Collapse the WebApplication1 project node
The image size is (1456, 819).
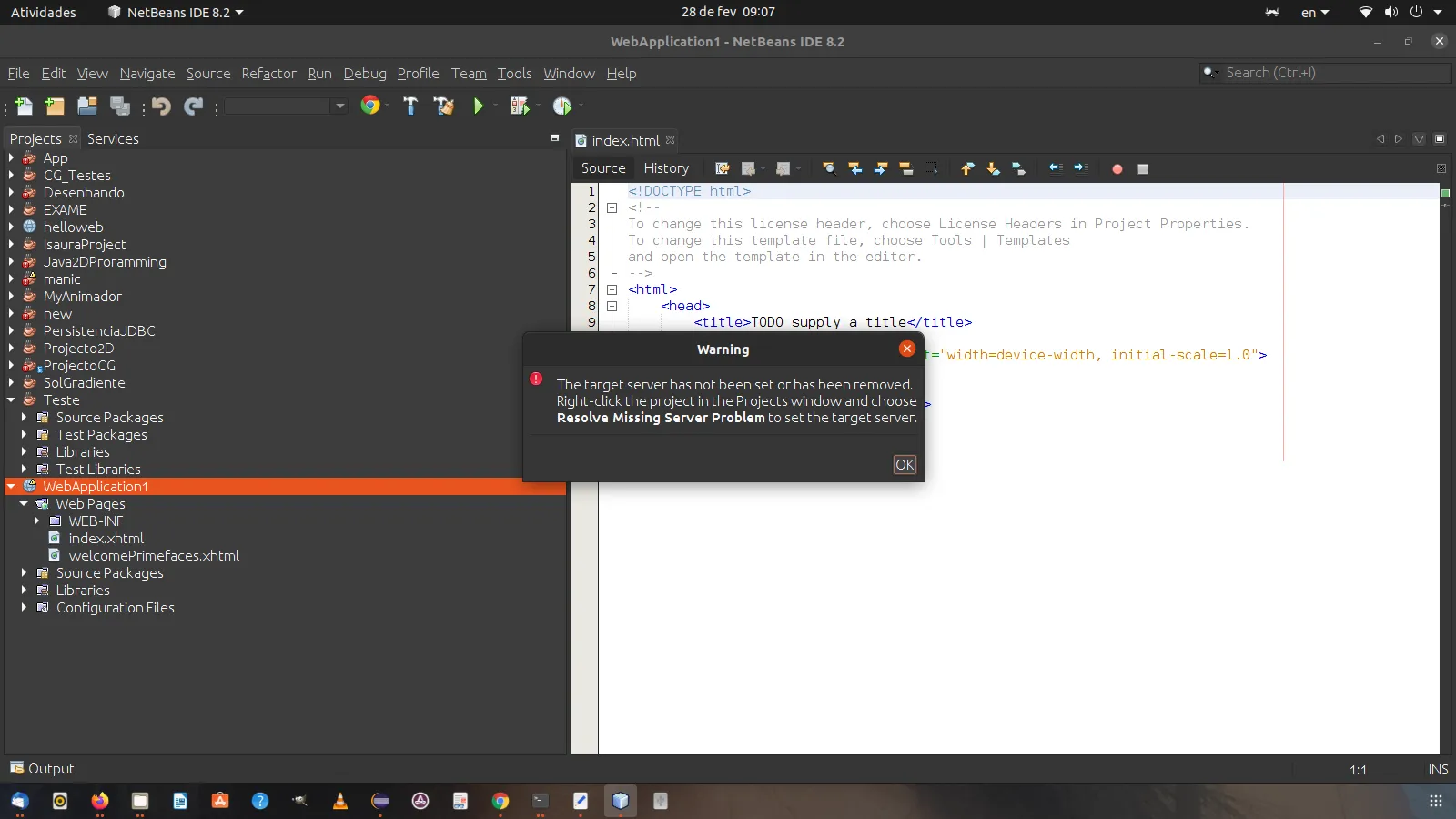pyautogui.click(x=11, y=487)
